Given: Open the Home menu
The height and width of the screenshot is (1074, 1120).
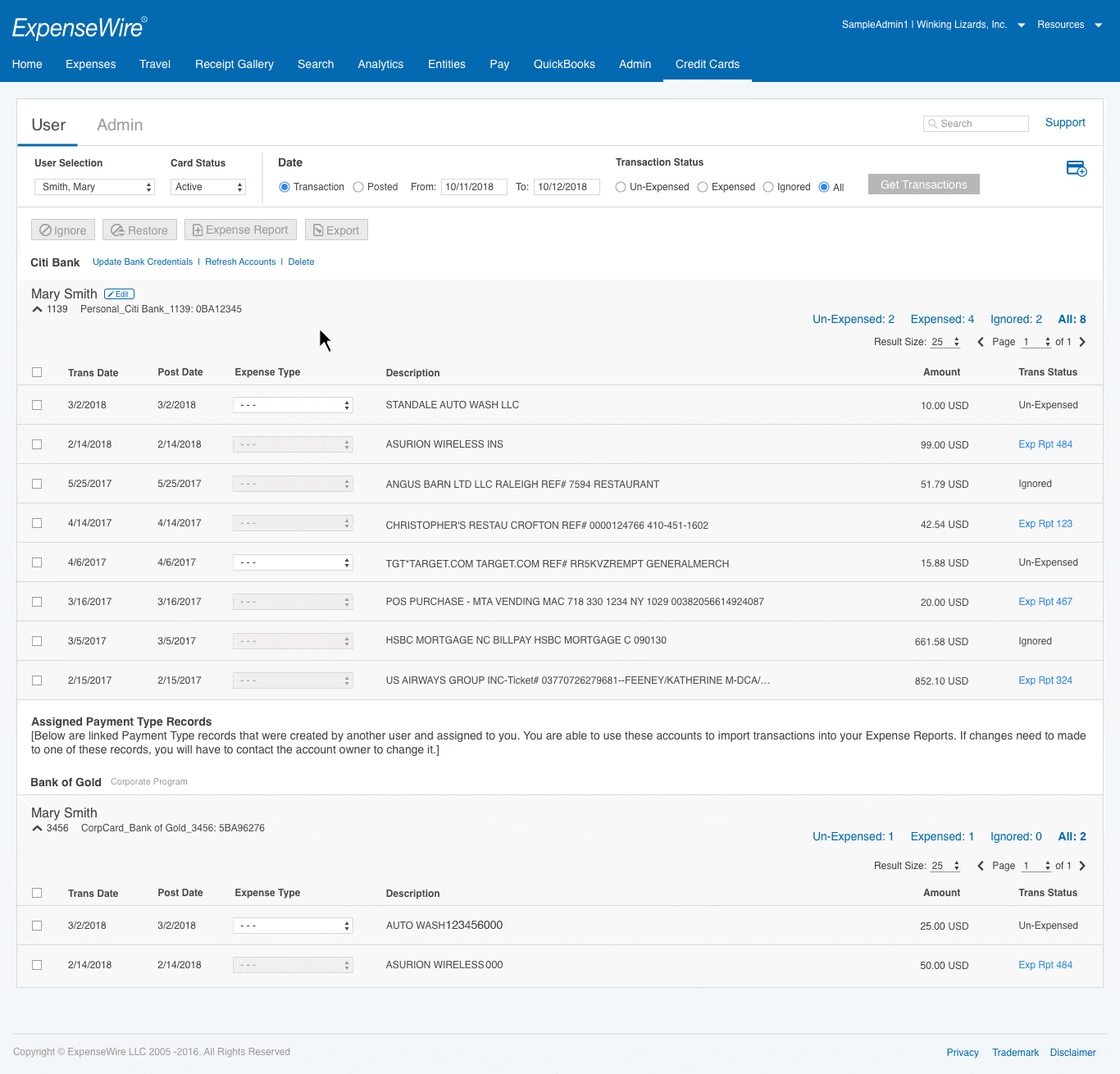Looking at the screenshot, I should click(x=27, y=64).
